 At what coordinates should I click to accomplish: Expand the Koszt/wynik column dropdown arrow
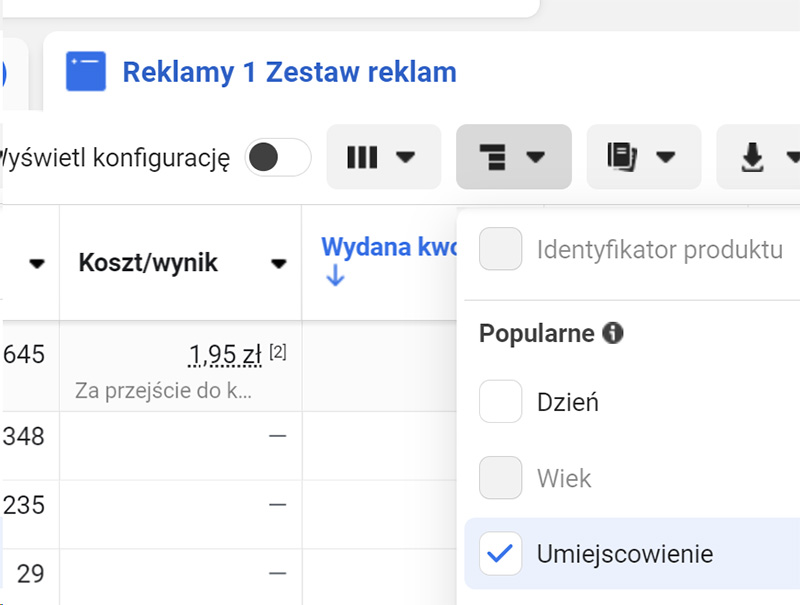279,264
